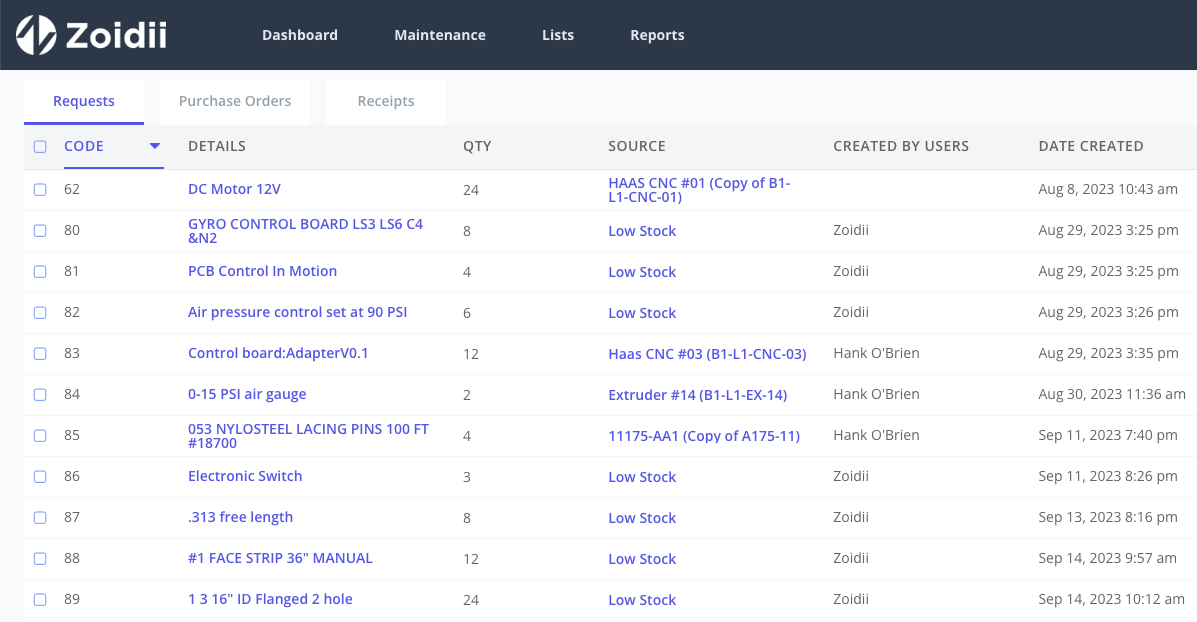Check the box for request 80

(x=40, y=230)
